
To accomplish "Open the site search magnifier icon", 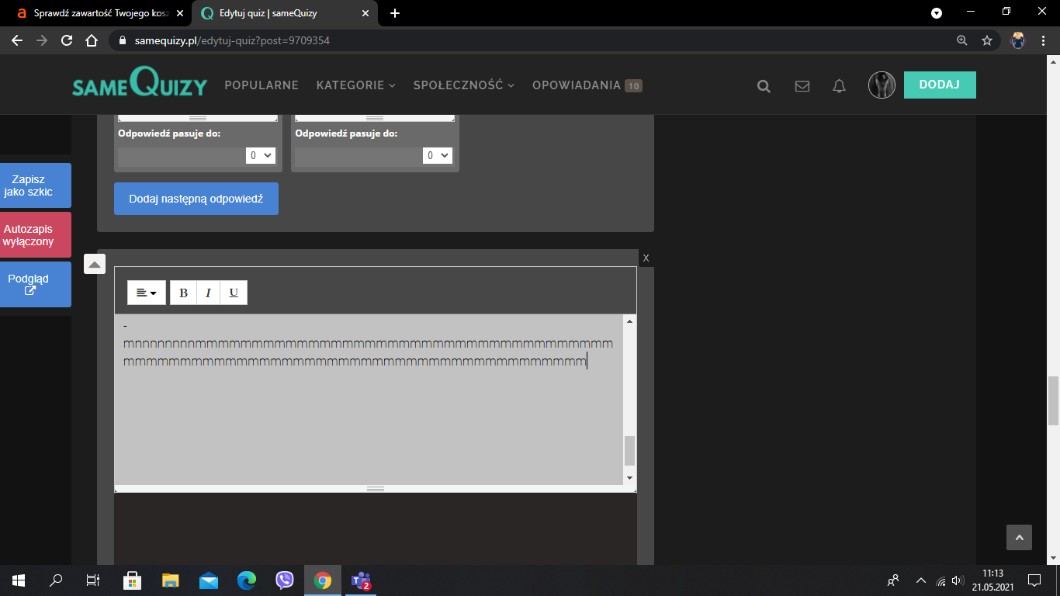I will point(764,86).
